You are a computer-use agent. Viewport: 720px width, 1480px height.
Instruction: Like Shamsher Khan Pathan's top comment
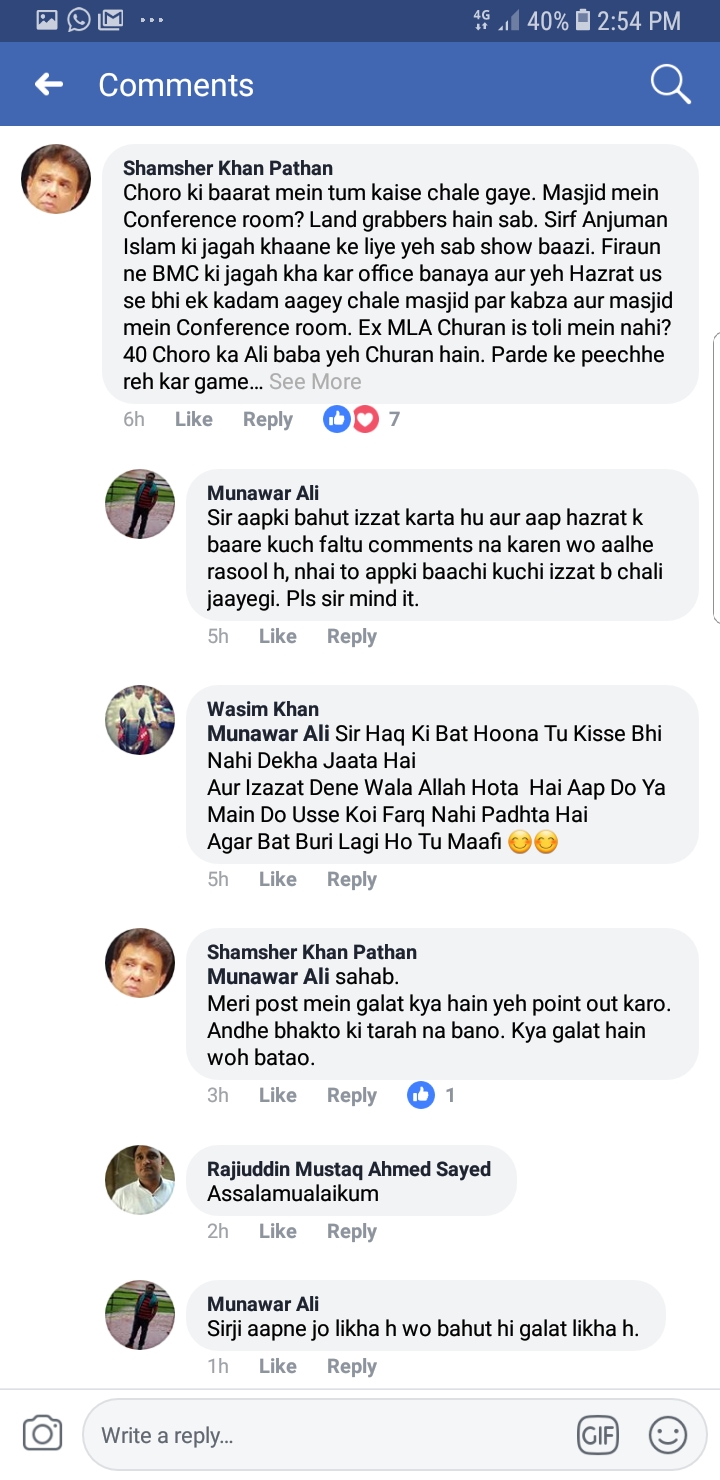[193, 419]
